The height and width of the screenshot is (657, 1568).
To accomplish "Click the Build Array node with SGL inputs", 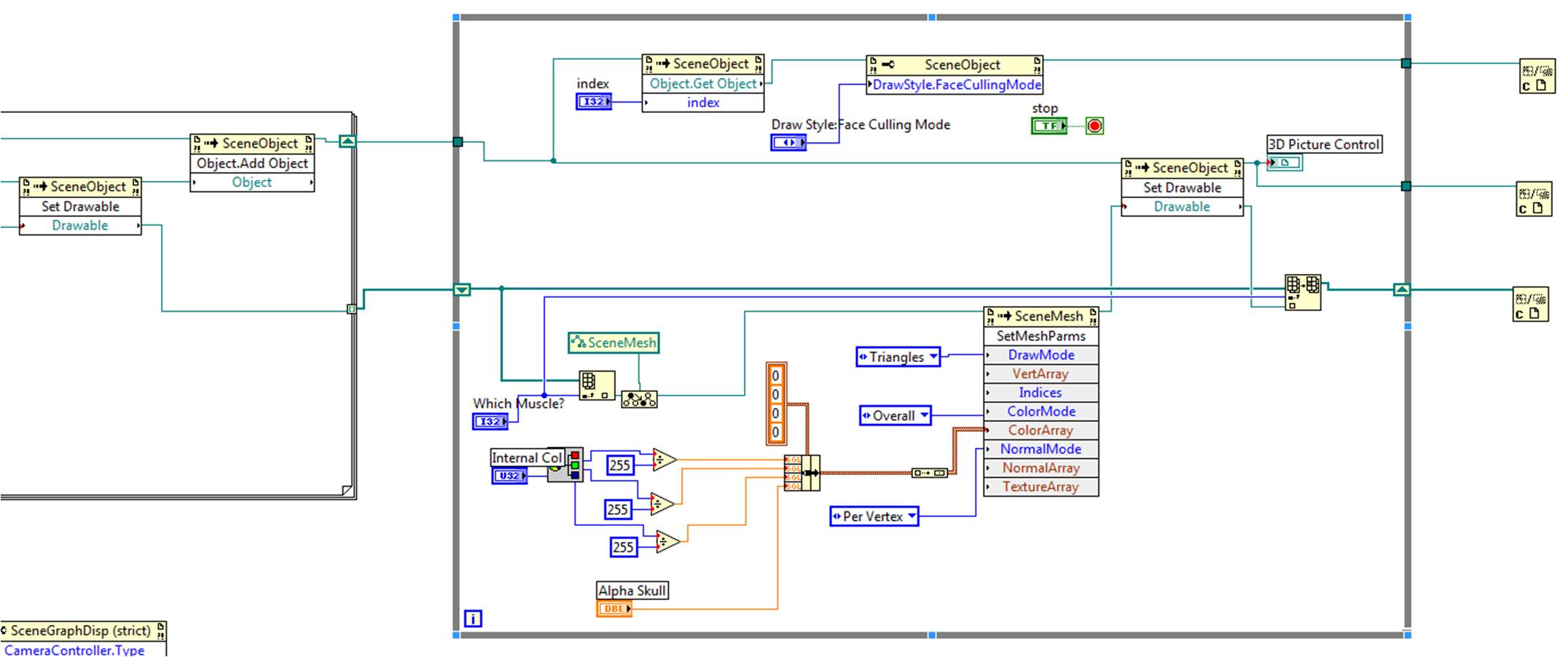I will point(802,473).
